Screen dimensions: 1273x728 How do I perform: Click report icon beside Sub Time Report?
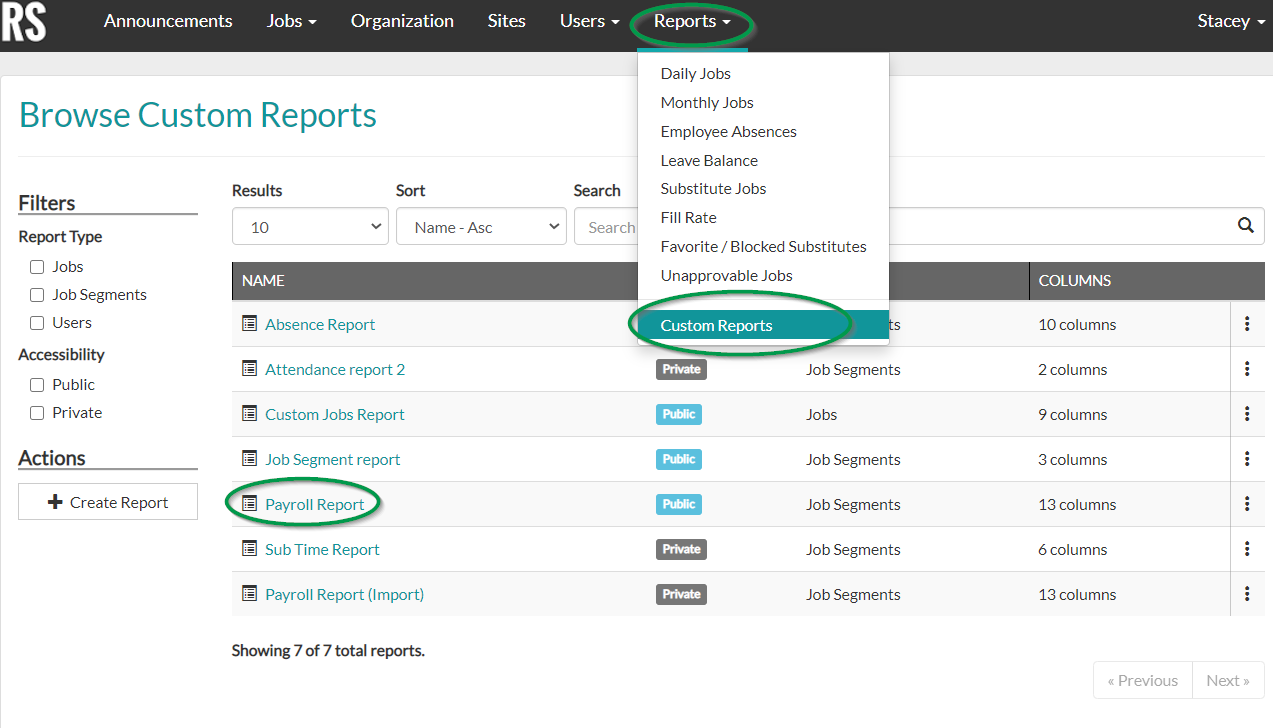(x=250, y=548)
